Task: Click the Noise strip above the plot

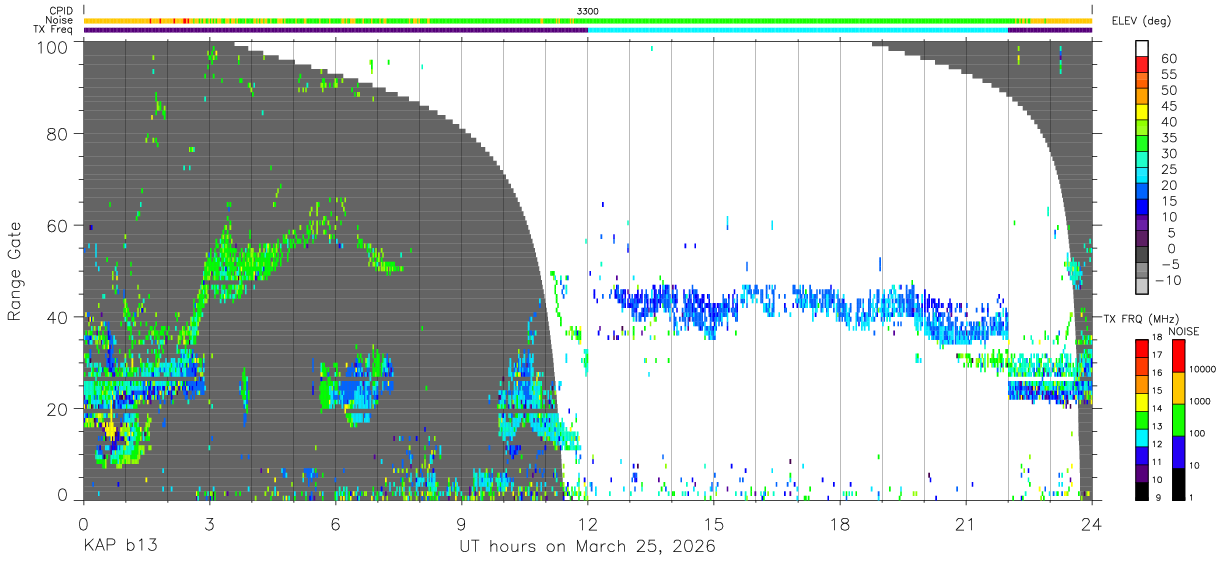Action: coord(588,20)
